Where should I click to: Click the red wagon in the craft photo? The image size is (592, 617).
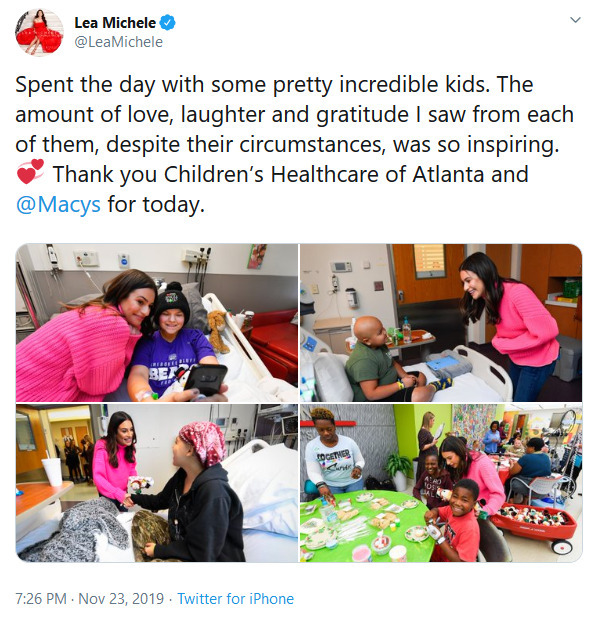pos(534,525)
